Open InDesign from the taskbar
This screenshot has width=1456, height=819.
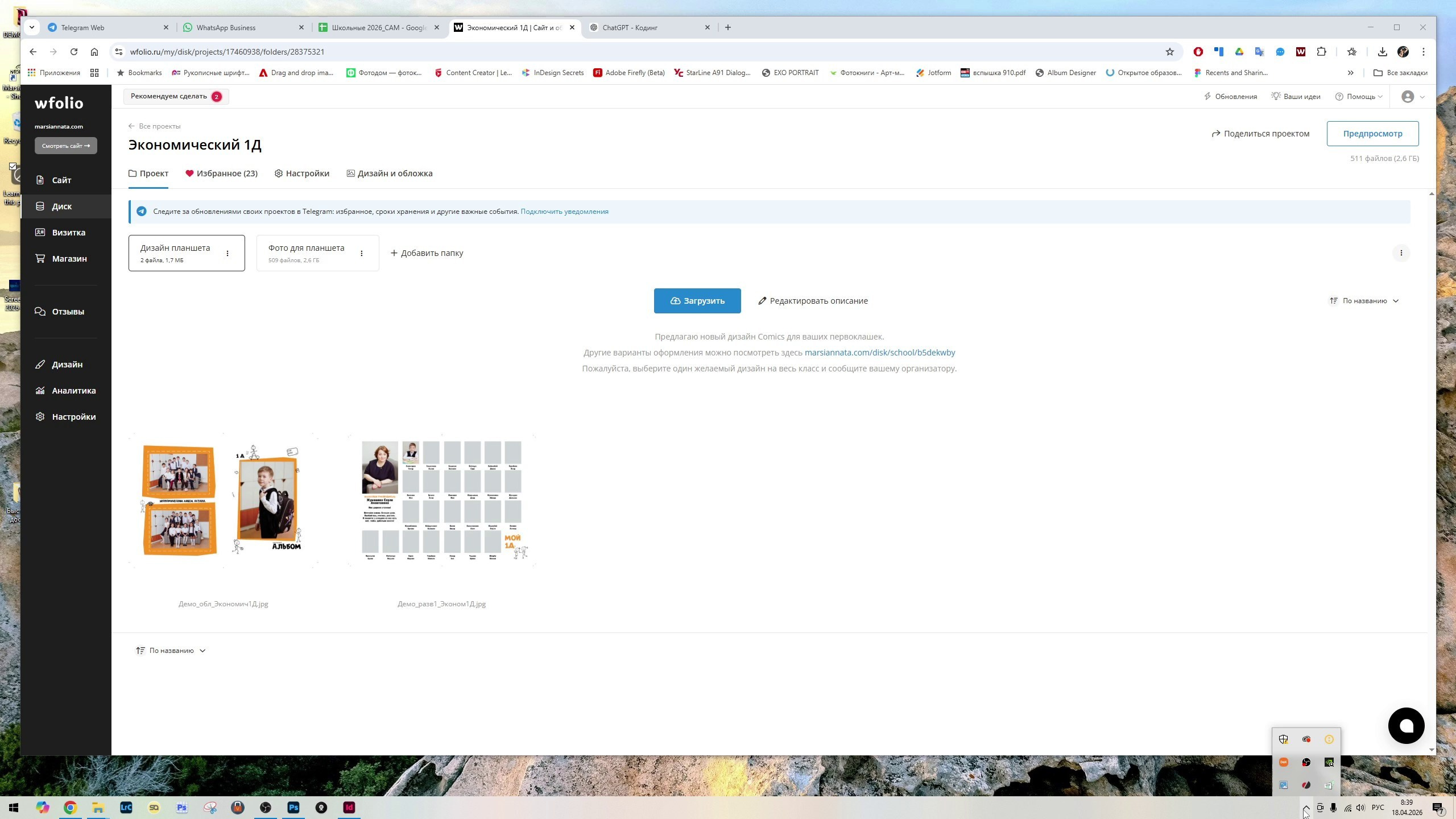[x=349, y=808]
